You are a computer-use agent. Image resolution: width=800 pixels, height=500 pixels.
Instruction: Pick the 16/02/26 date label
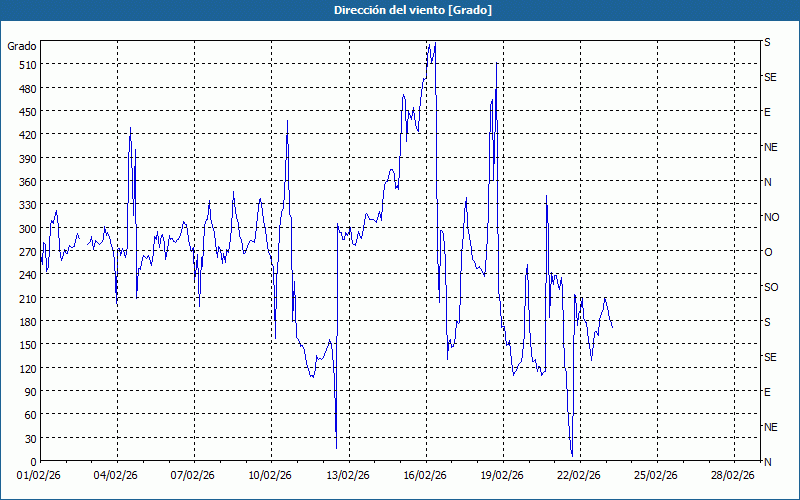424,476
